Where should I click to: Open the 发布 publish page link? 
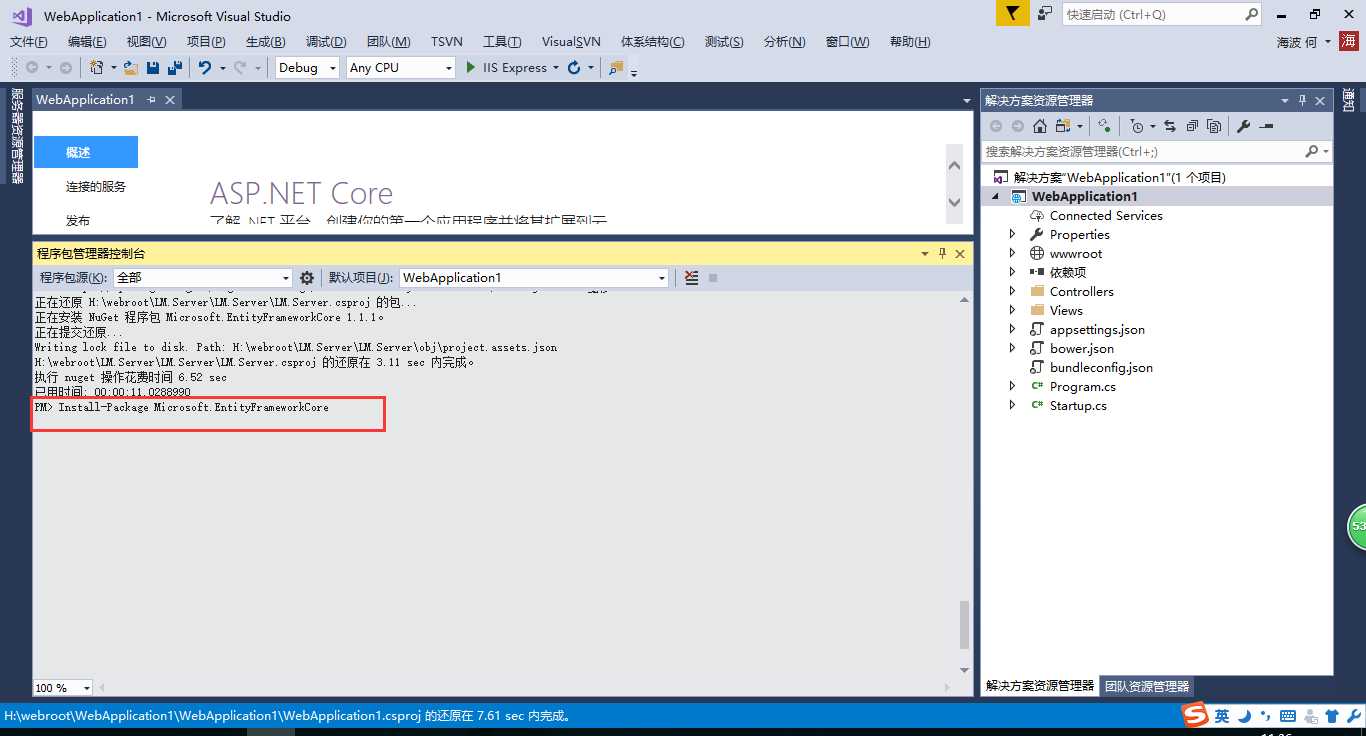pyautogui.click(x=78, y=220)
